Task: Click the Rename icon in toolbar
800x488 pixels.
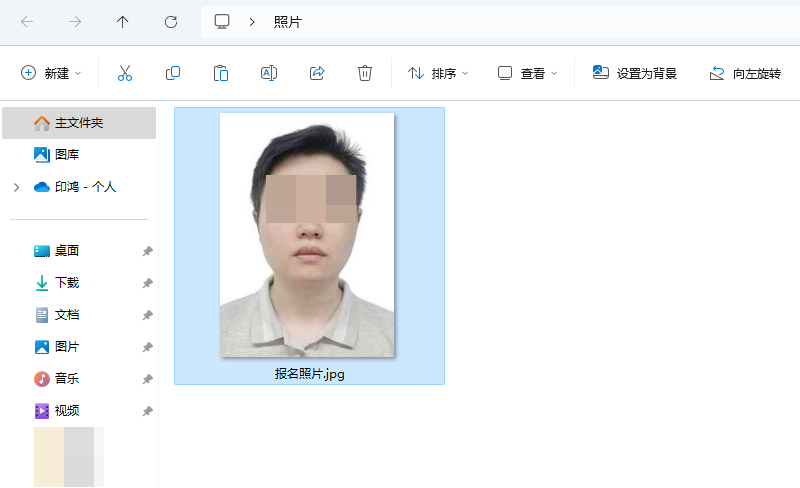Action: coord(269,73)
